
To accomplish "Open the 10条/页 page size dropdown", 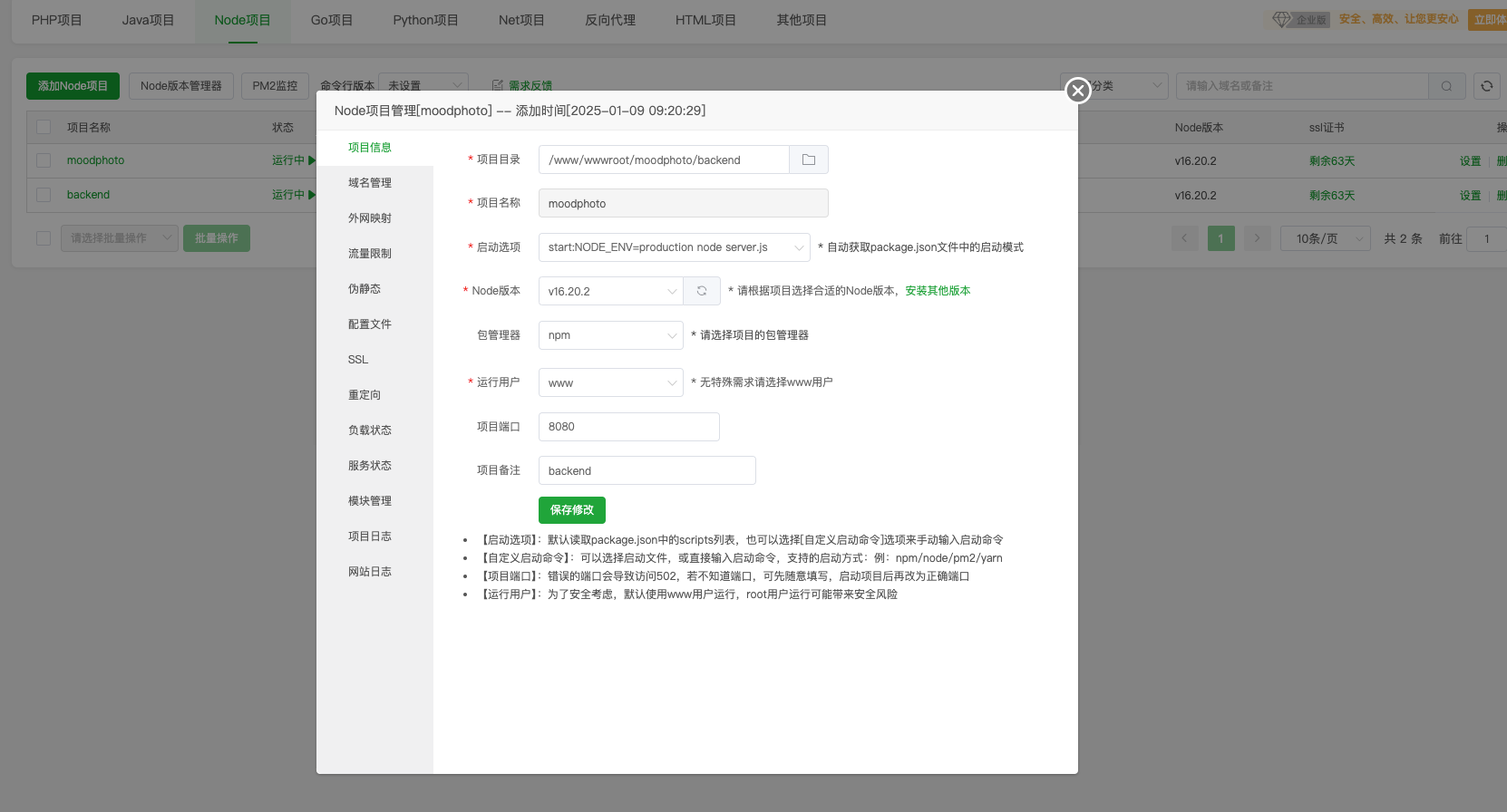I will (x=1325, y=238).
